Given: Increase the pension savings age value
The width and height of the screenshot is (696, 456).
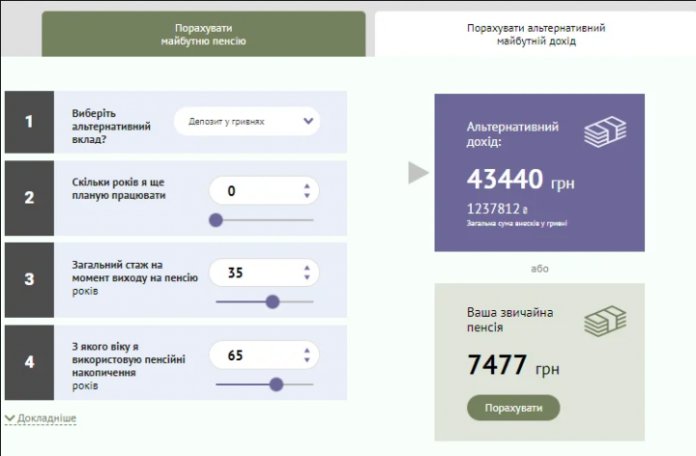Looking at the screenshot, I should (307, 349).
